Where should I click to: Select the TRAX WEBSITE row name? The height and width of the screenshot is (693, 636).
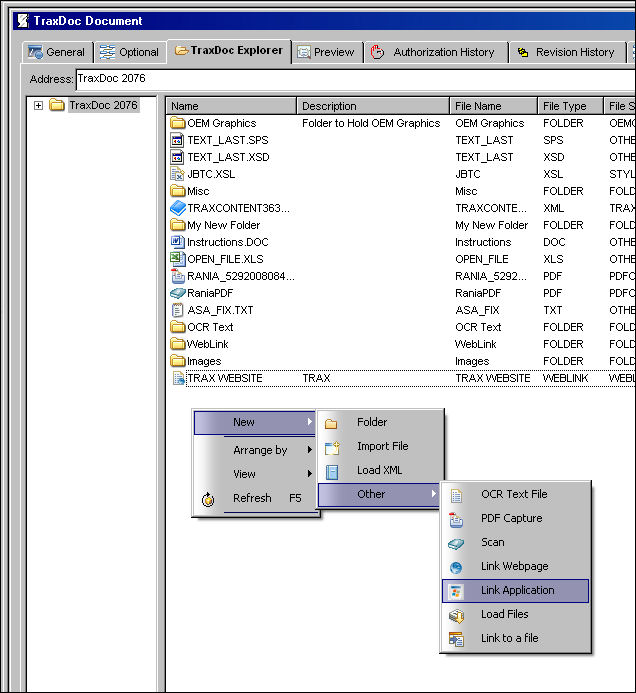(225, 378)
